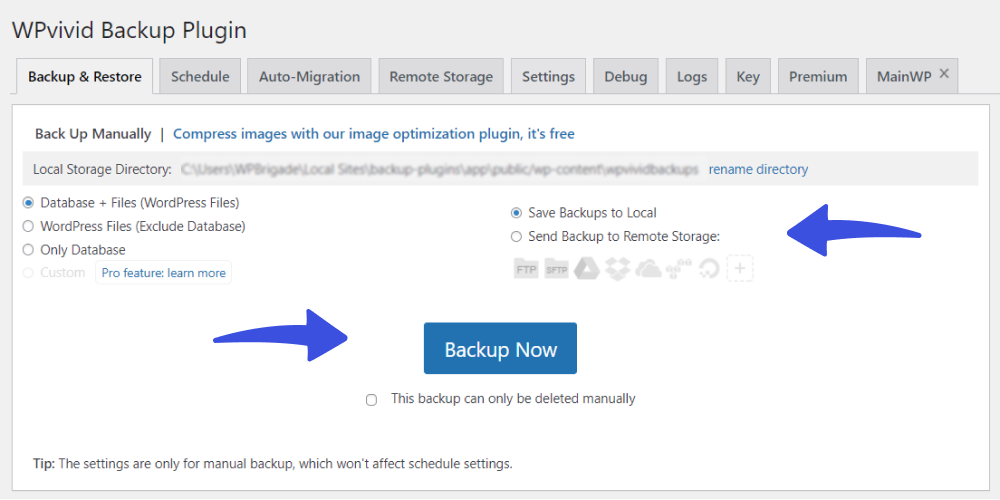This screenshot has height=500, width=1000.
Task: Choose Save Backups to Local
Action: click(x=516, y=212)
